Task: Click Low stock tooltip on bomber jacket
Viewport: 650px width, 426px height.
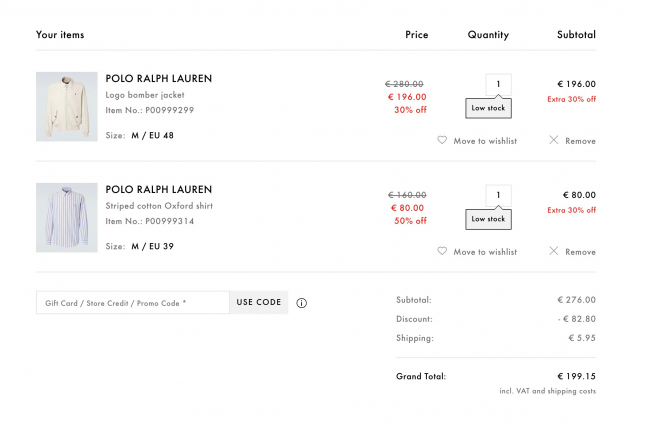Action: pos(488,108)
